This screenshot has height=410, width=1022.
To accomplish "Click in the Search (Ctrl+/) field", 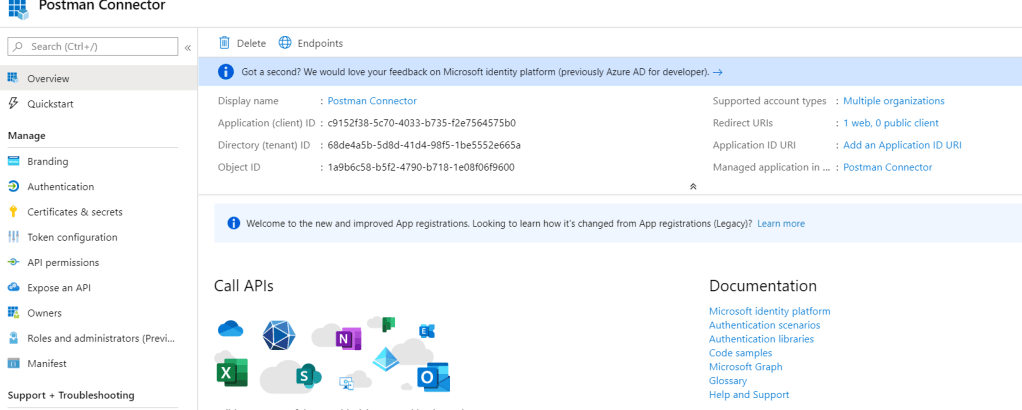I will click(95, 47).
